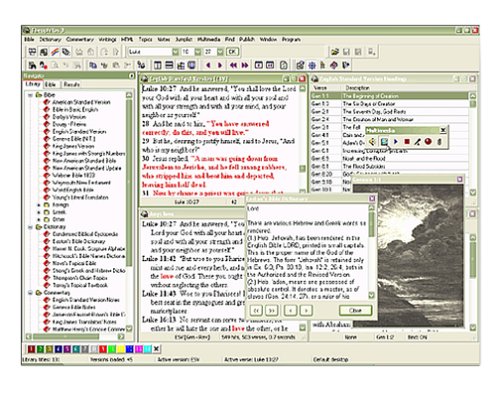Expand the Other folder in library tree

coord(39,219)
